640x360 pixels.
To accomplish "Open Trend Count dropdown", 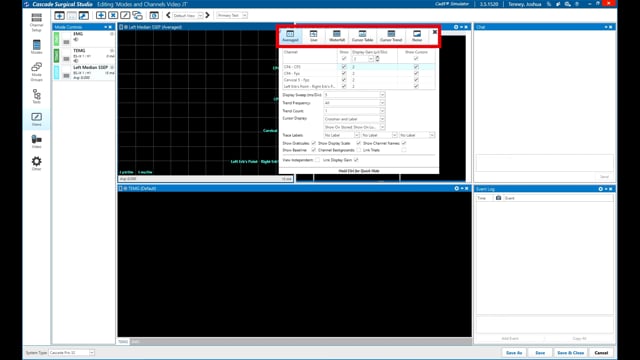I will pyautogui.click(x=354, y=111).
